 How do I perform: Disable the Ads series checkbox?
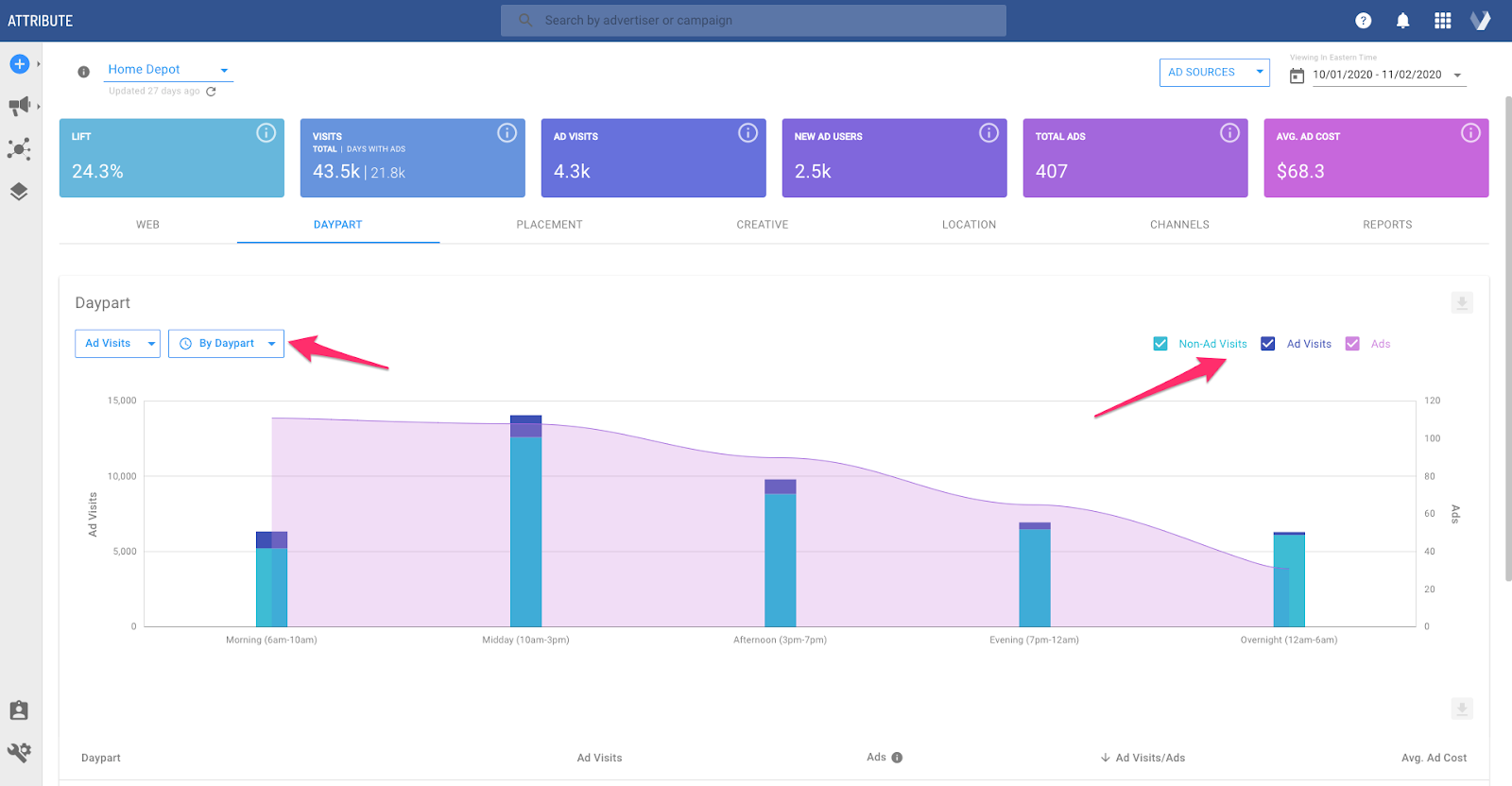tap(1352, 344)
